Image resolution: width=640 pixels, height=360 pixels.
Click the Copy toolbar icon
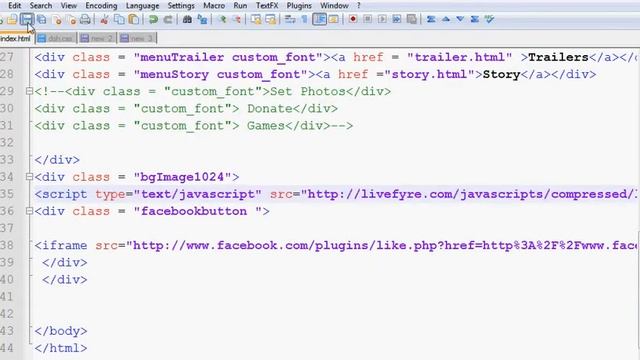(119, 19)
